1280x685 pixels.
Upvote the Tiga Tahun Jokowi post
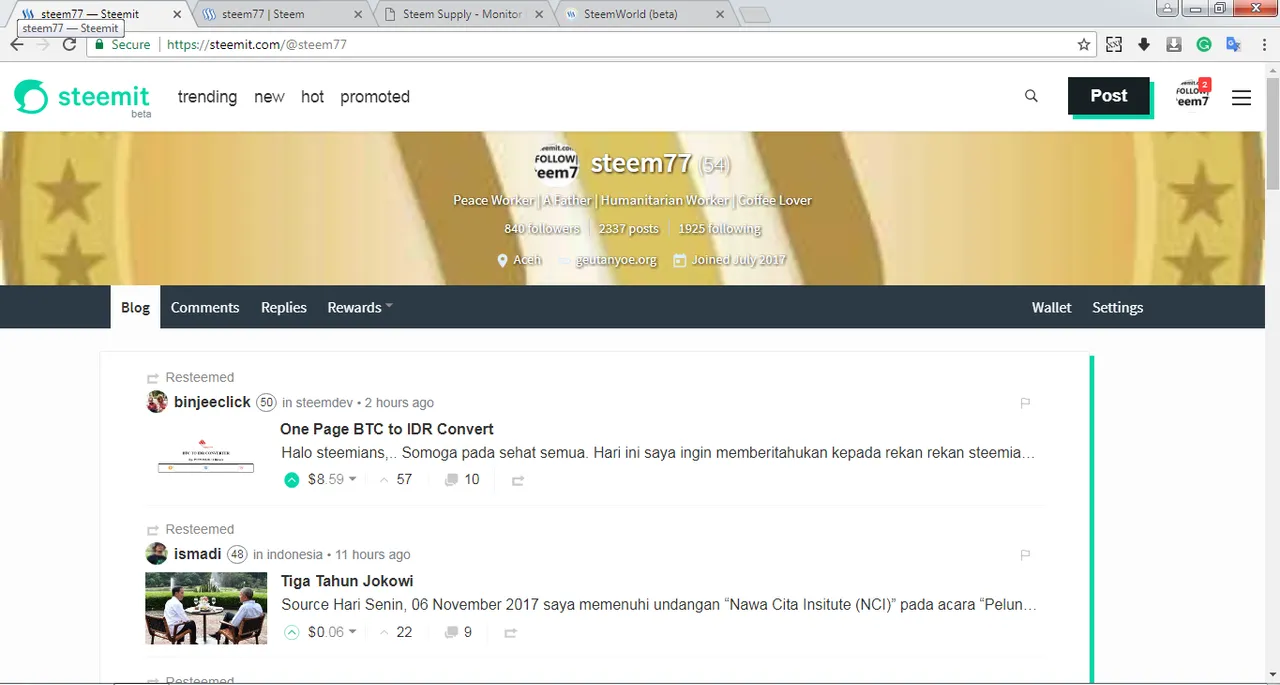[x=292, y=632]
